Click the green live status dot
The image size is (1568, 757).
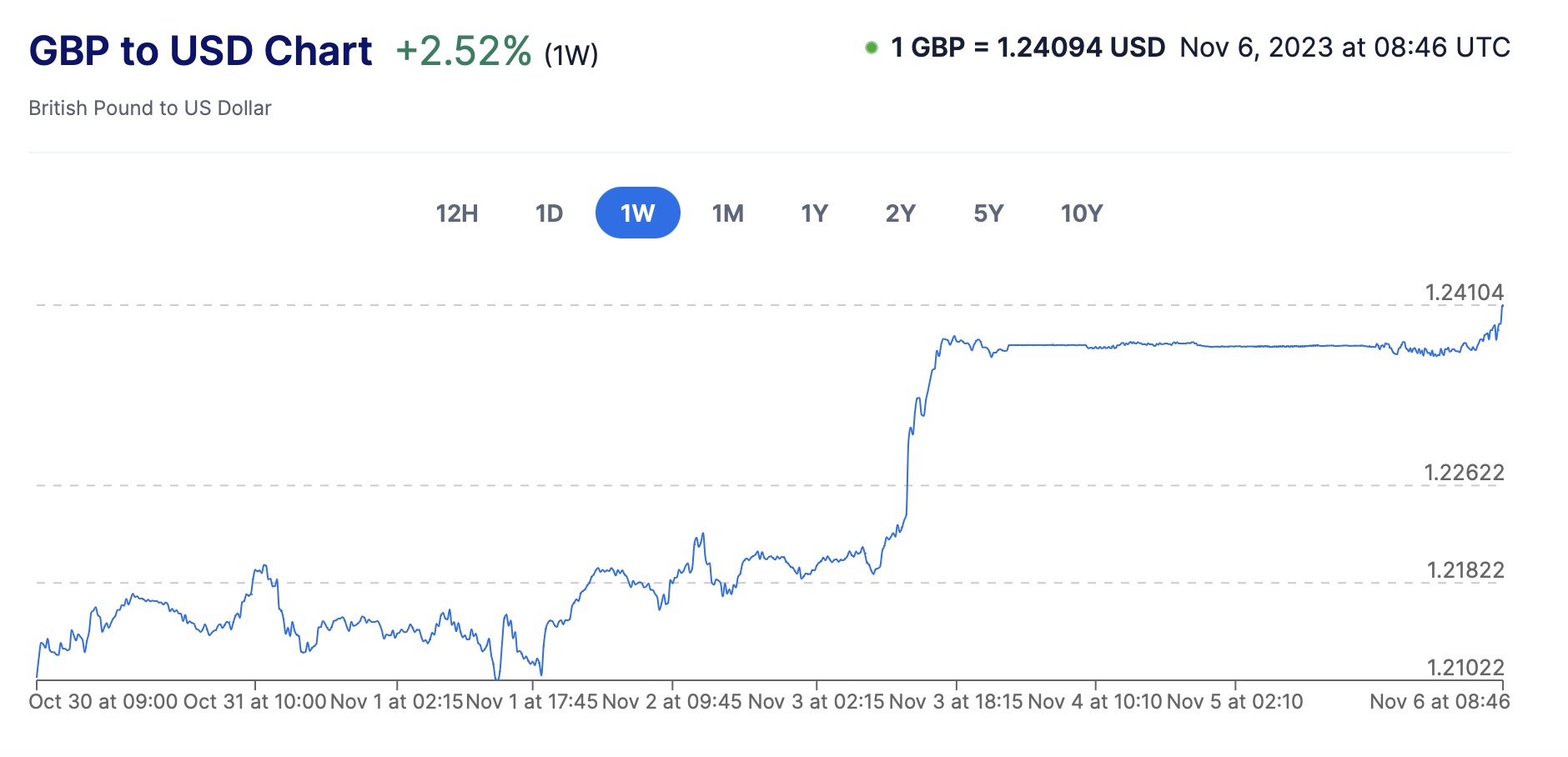(x=872, y=48)
